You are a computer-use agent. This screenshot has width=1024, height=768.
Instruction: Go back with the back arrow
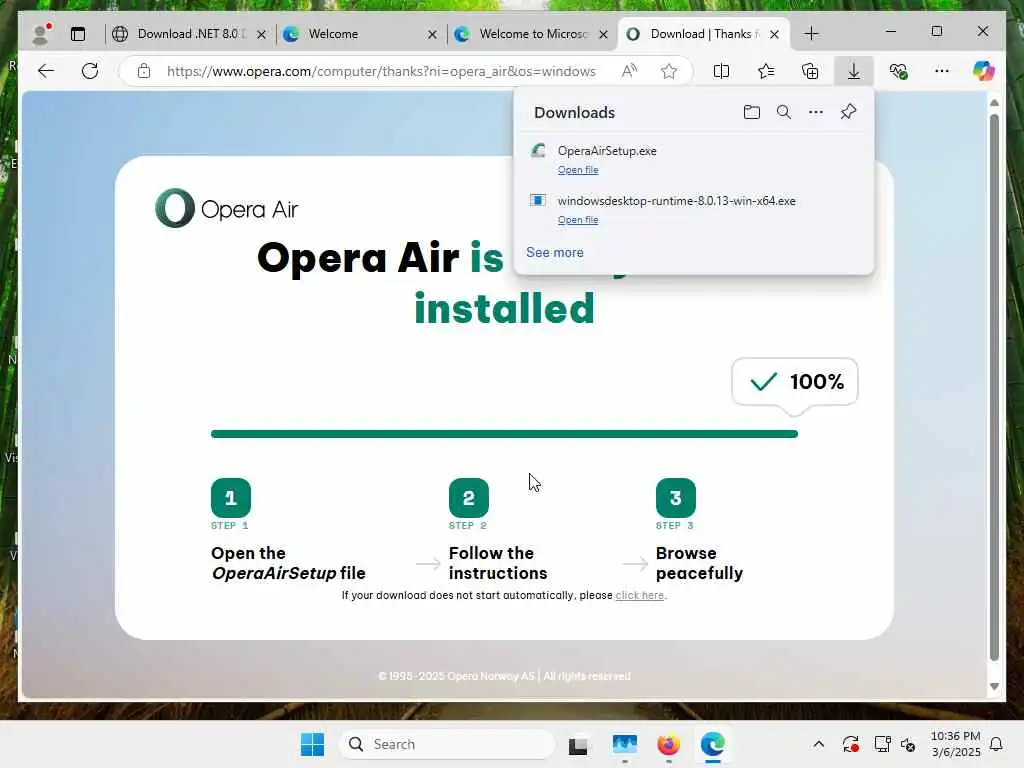[46, 71]
